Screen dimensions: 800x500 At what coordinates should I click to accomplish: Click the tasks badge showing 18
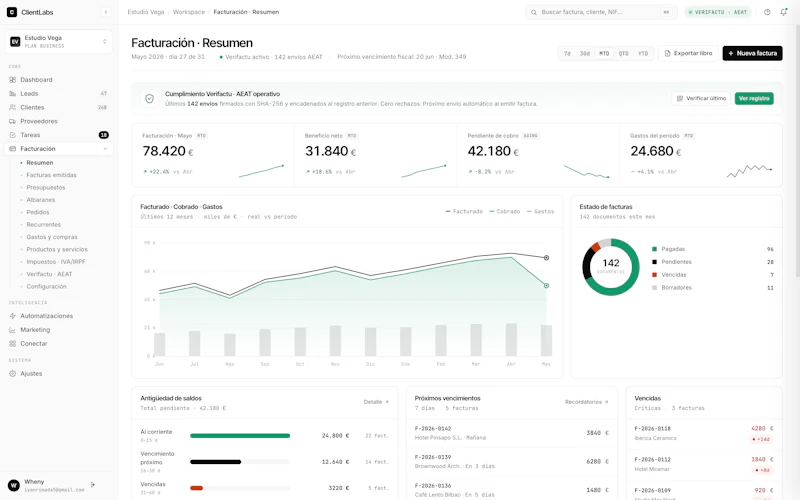104,135
